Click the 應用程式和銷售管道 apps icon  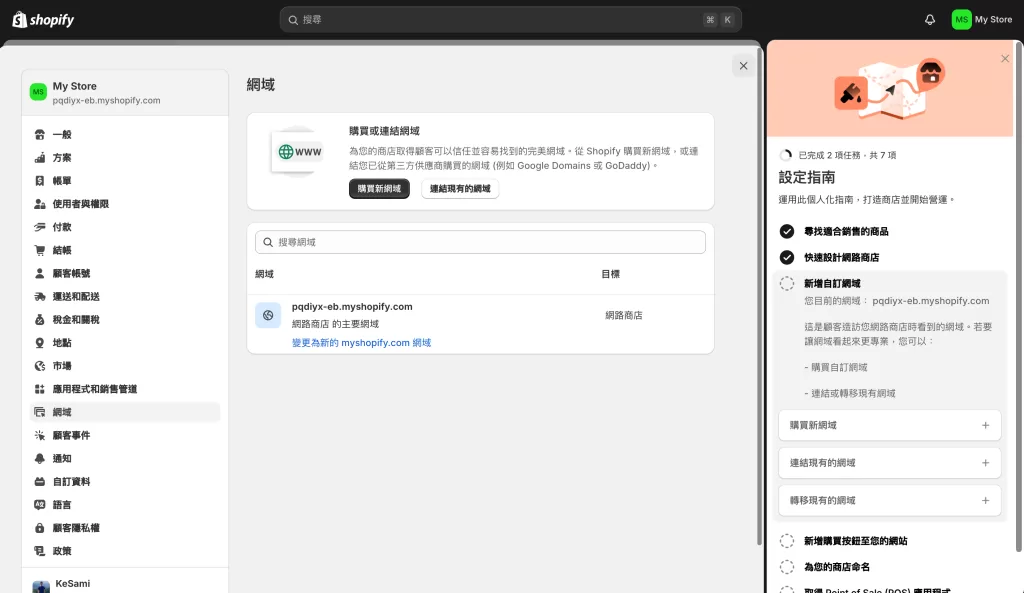40,389
